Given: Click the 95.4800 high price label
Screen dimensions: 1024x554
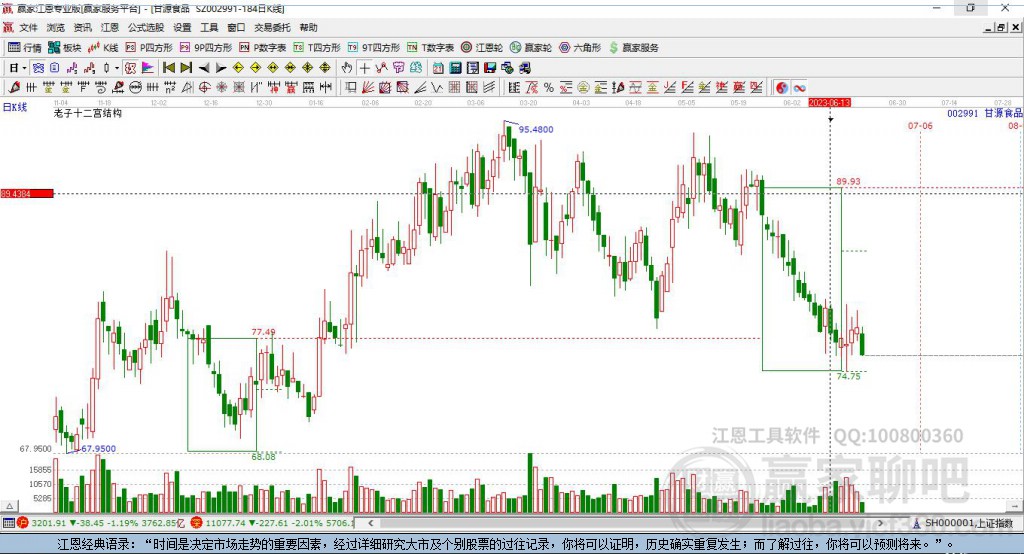Looking at the screenshot, I should (536, 129).
